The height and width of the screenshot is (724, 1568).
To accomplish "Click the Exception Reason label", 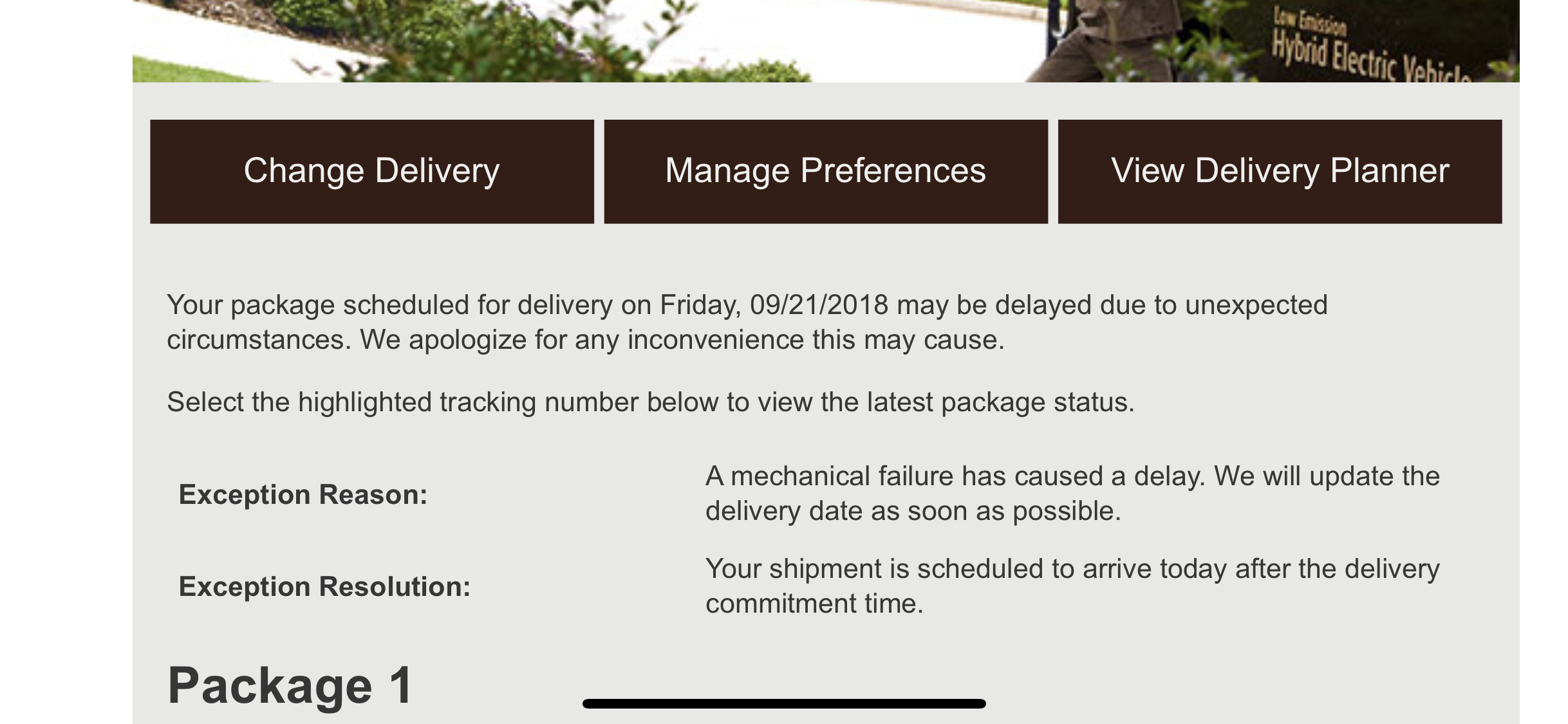I will click(x=303, y=494).
